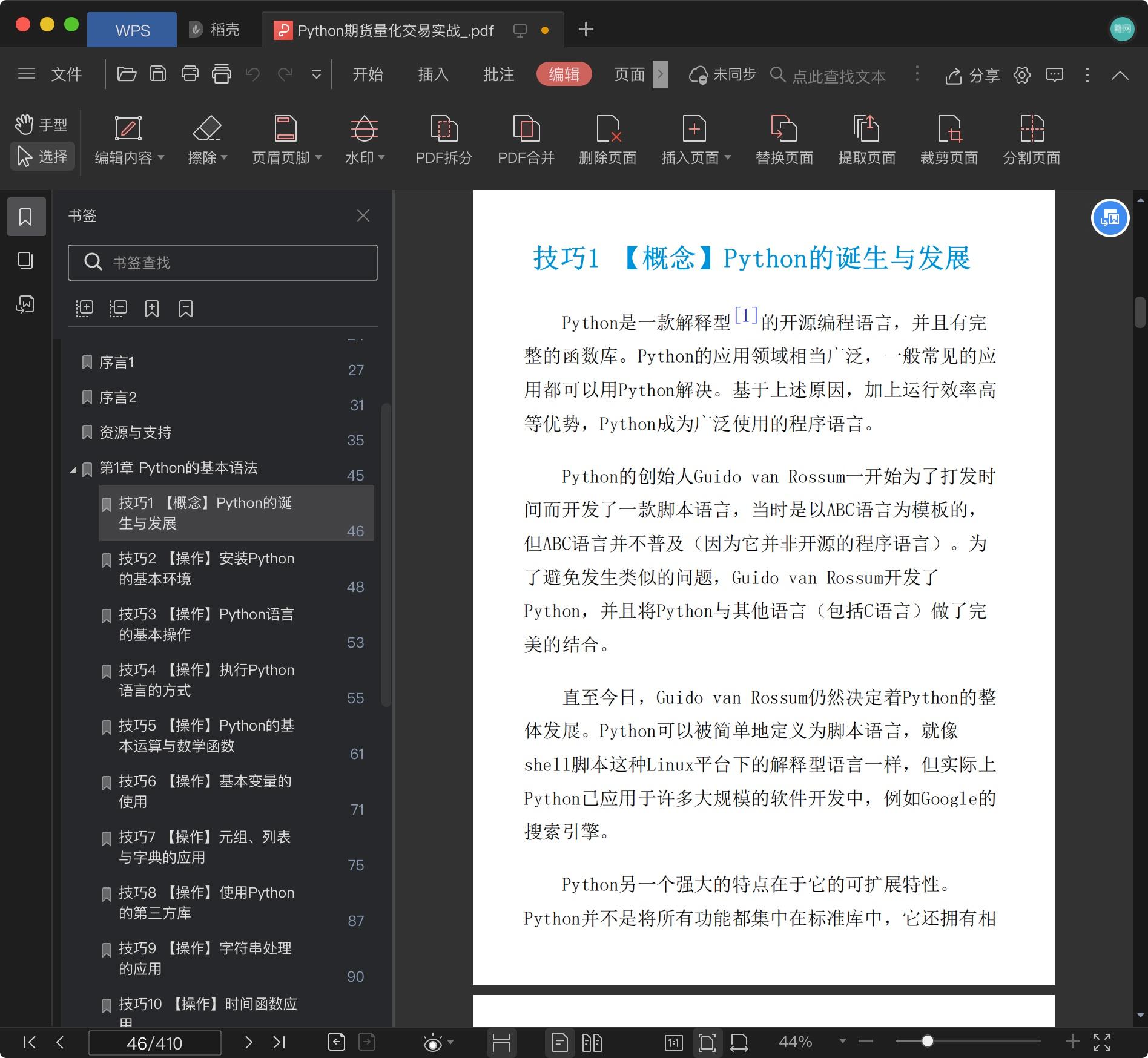1148x1058 pixels.
Task: Close the 书签 panel
Action: point(363,215)
